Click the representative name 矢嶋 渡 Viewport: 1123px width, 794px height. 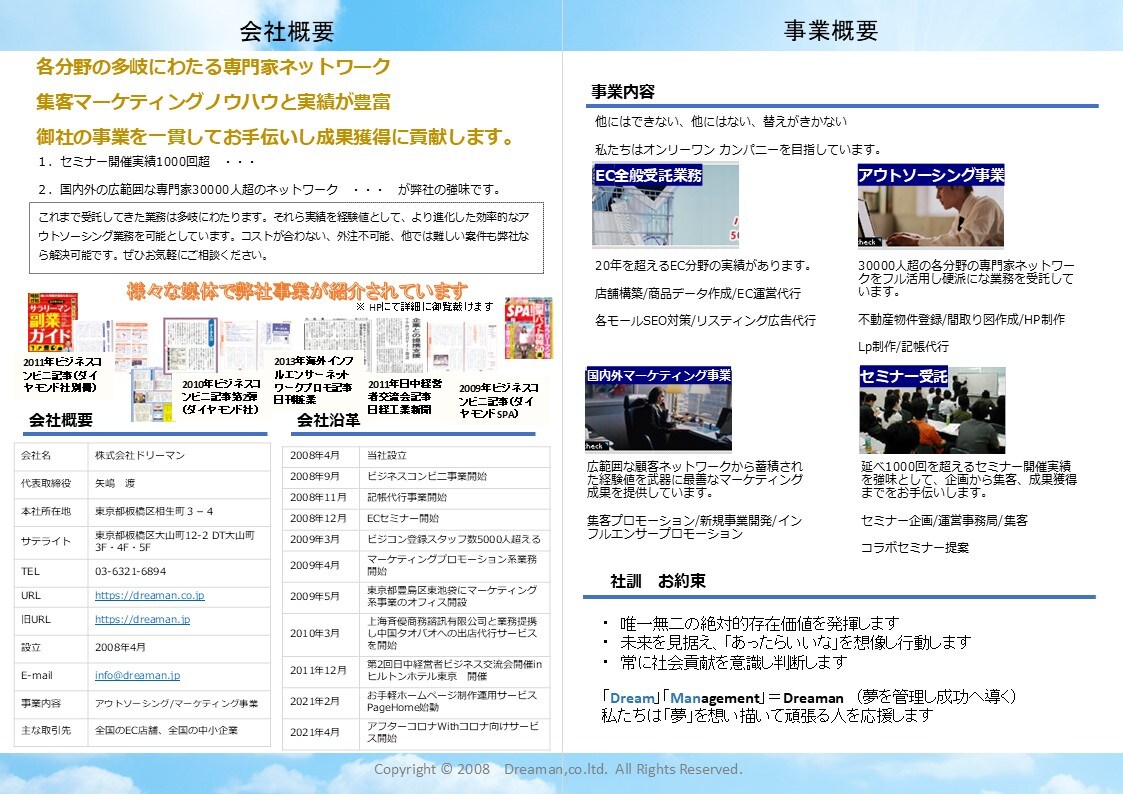click(x=115, y=483)
